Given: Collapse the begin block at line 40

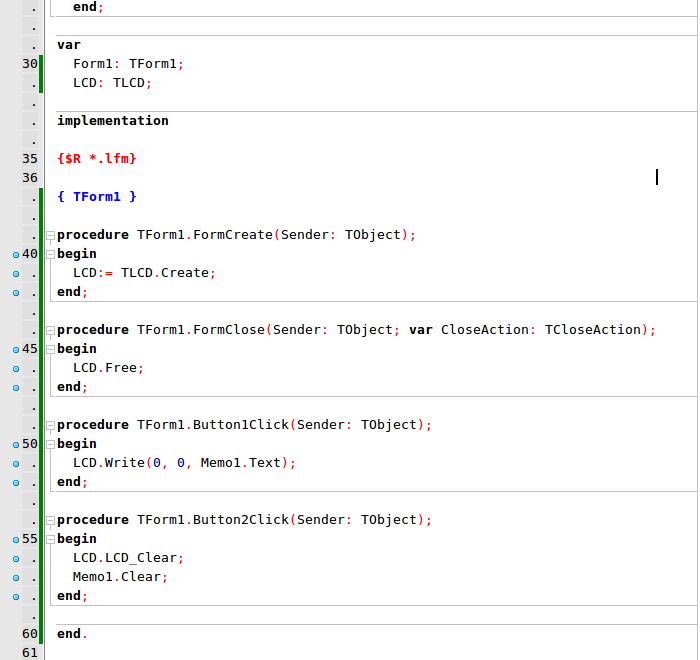Looking at the screenshot, I should point(50,255).
